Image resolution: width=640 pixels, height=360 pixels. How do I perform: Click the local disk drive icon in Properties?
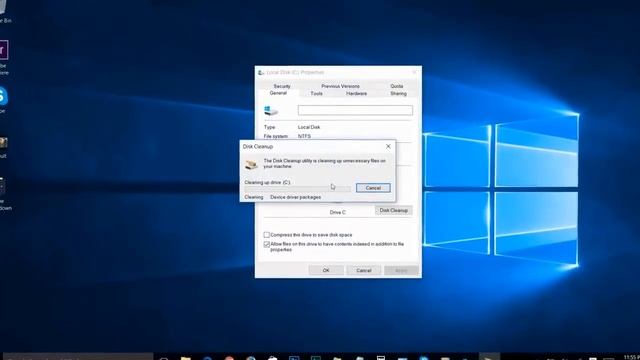tap(271, 110)
